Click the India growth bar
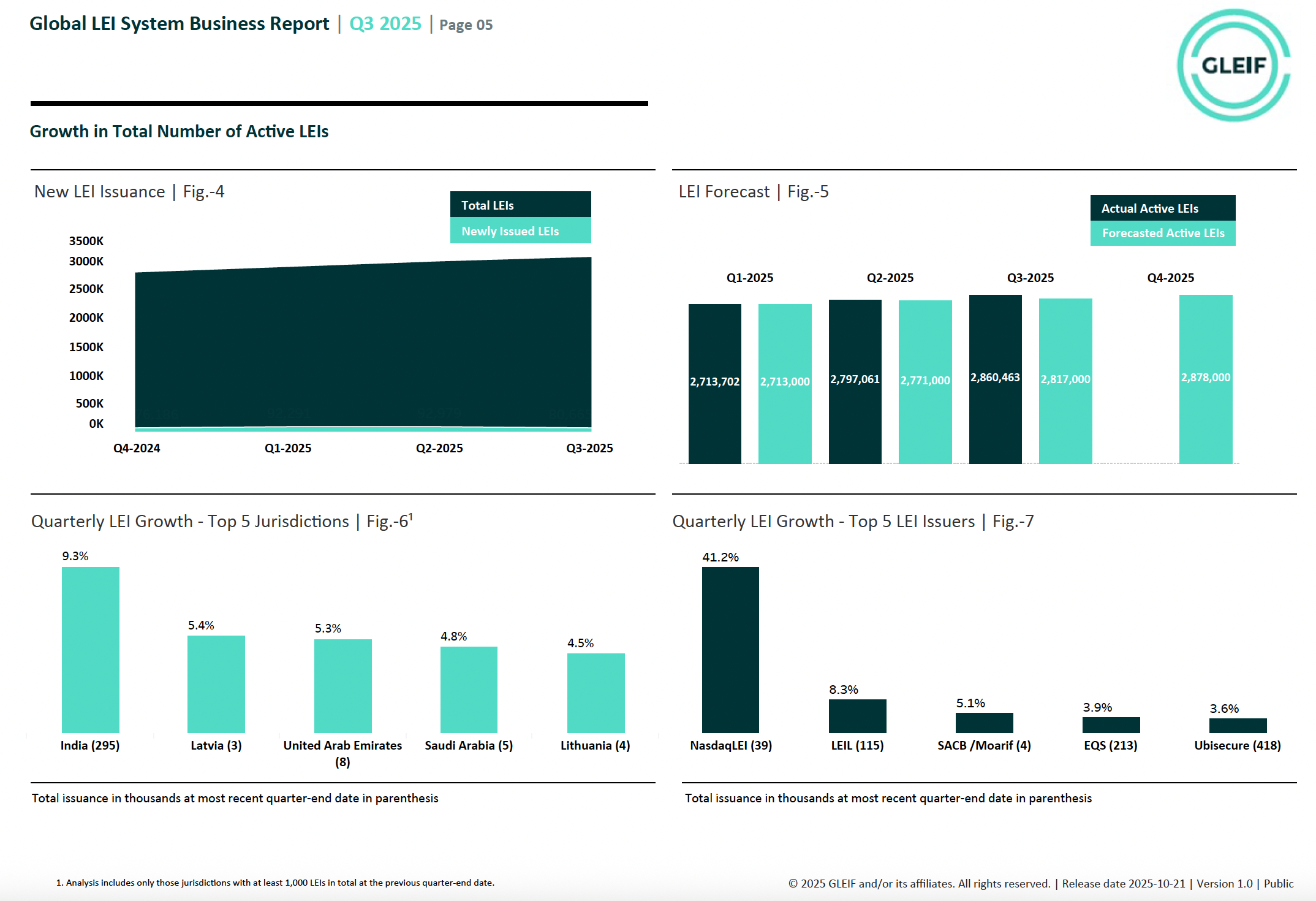Screen dimensions: 1316x901 [x=91, y=650]
